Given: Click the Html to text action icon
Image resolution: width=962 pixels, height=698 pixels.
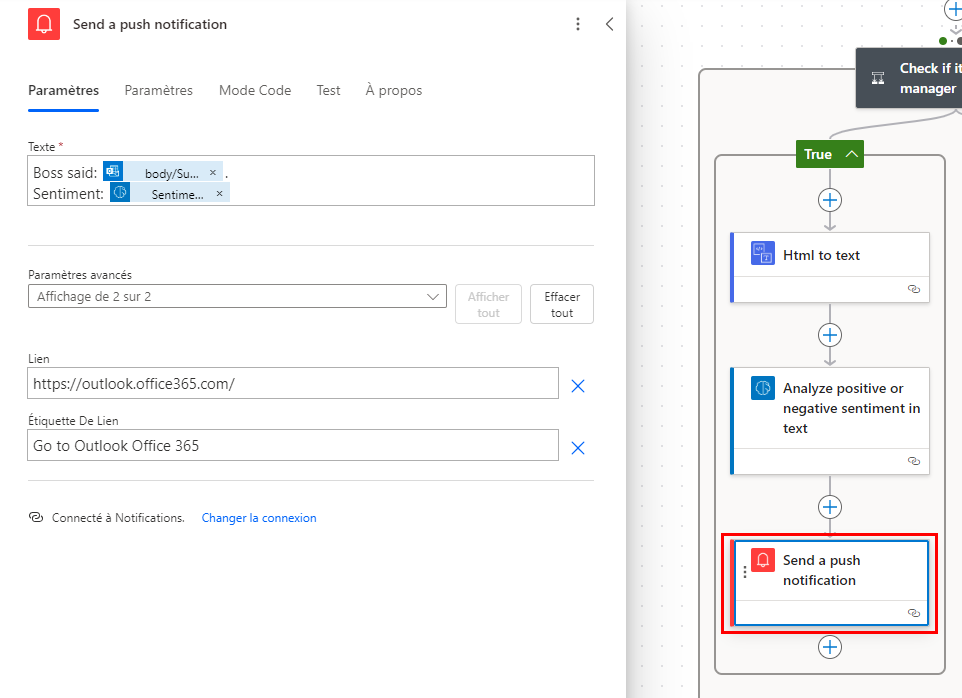Looking at the screenshot, I should (763, 253).
